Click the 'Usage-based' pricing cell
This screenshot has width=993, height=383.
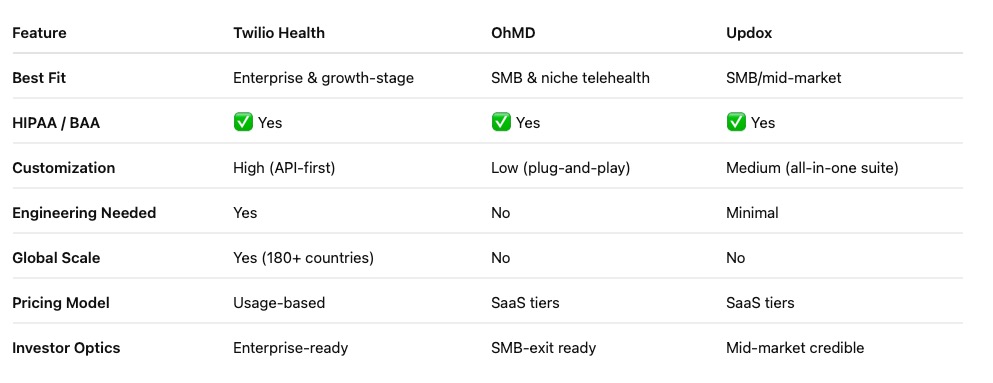tap(279, 303)
